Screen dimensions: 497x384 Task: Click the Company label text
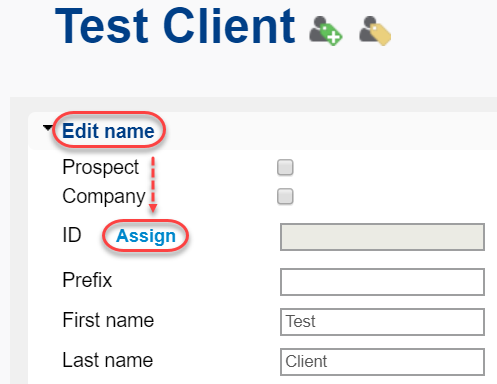coord(104,196)
